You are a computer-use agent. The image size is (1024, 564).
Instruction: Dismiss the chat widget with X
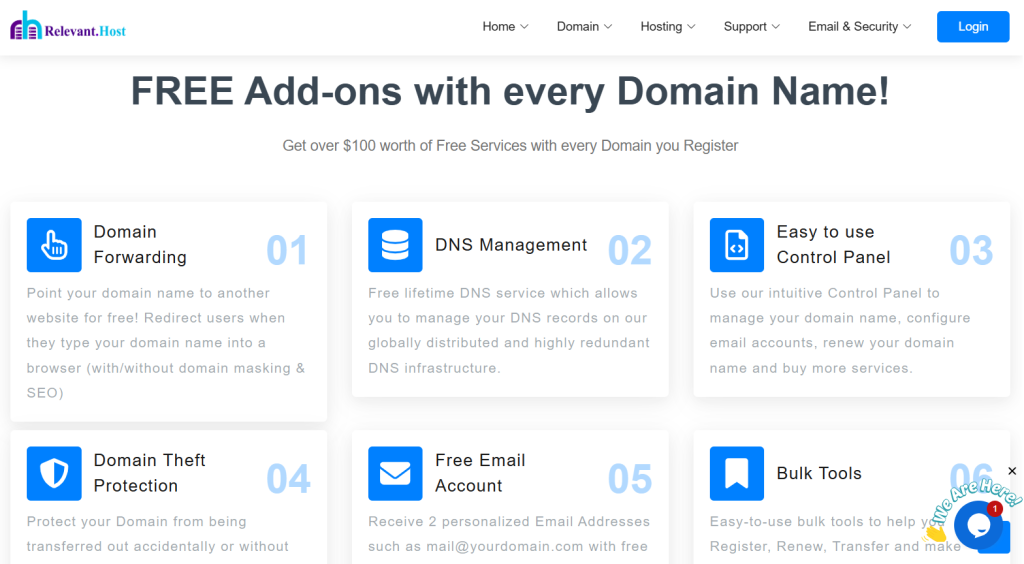(x=1012, y=471)
